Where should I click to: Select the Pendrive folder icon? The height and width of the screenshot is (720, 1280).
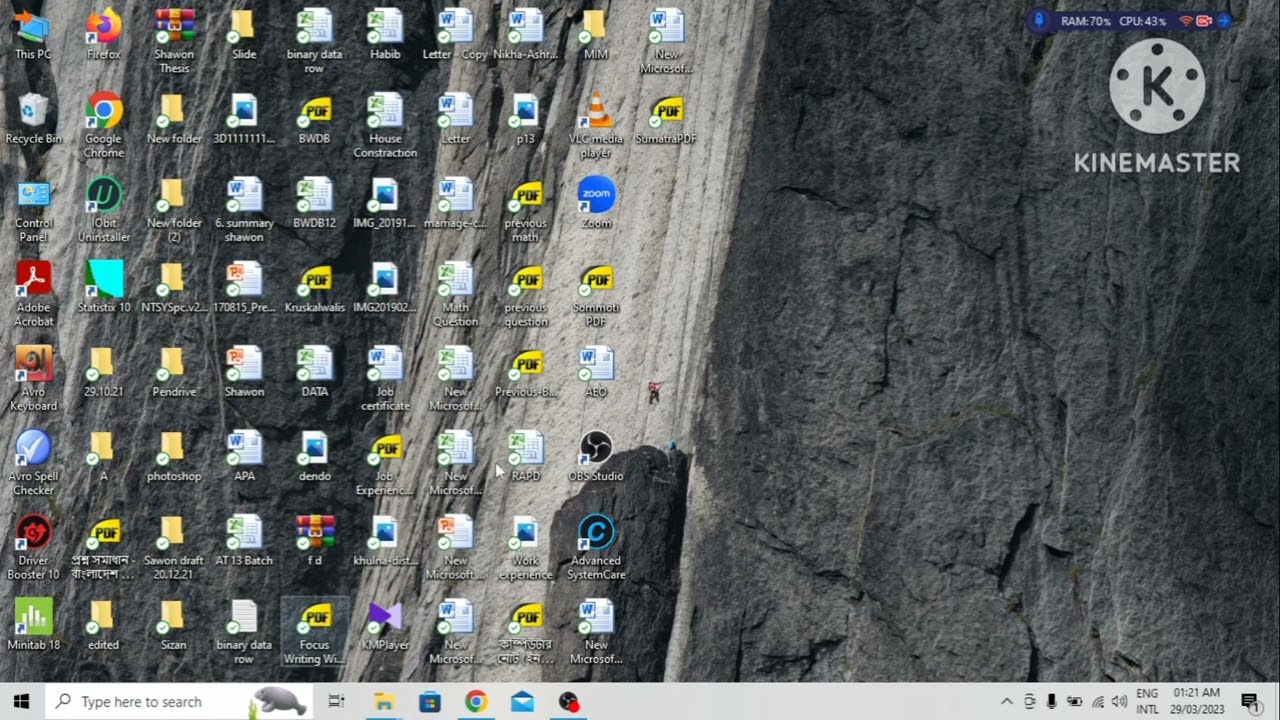[x=174, y=372]
